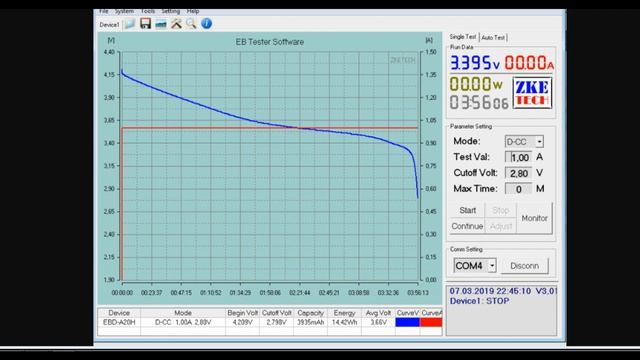Expand the COM4 port dropdown

492,266
